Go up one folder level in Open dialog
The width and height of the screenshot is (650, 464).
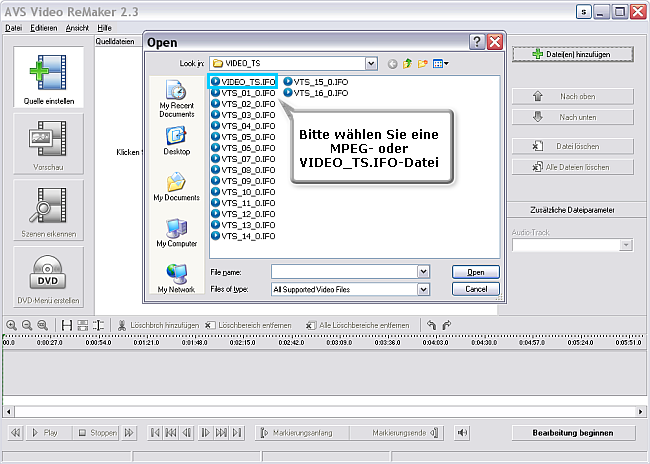tap(407, 64)
